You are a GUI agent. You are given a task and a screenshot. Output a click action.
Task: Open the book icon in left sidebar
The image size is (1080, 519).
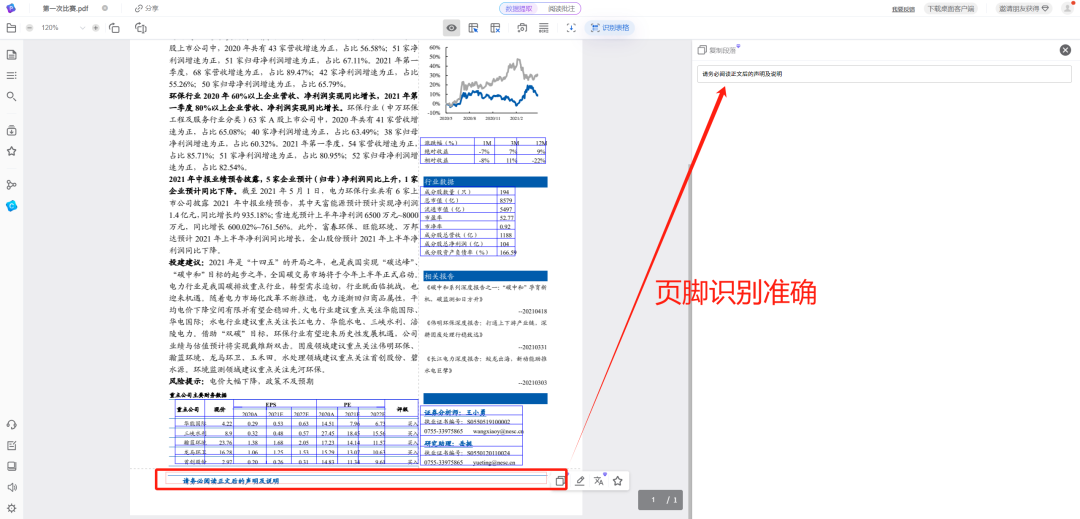pos(11,466)
